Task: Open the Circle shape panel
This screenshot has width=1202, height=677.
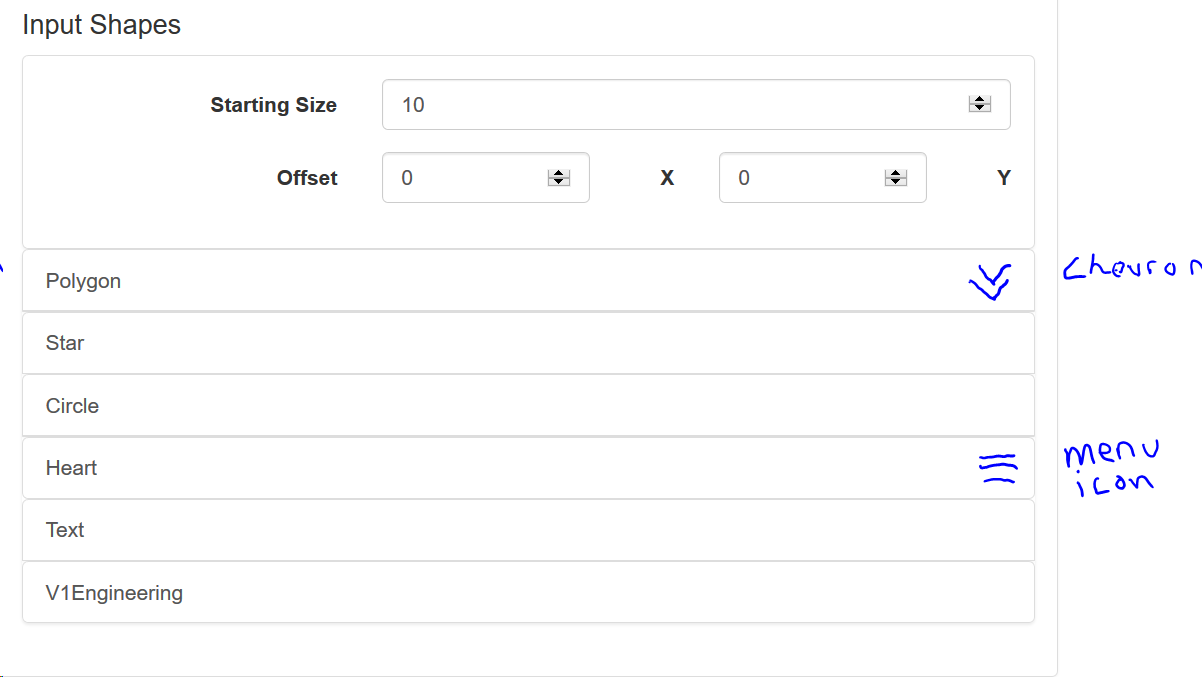Action: coord(72,406)
